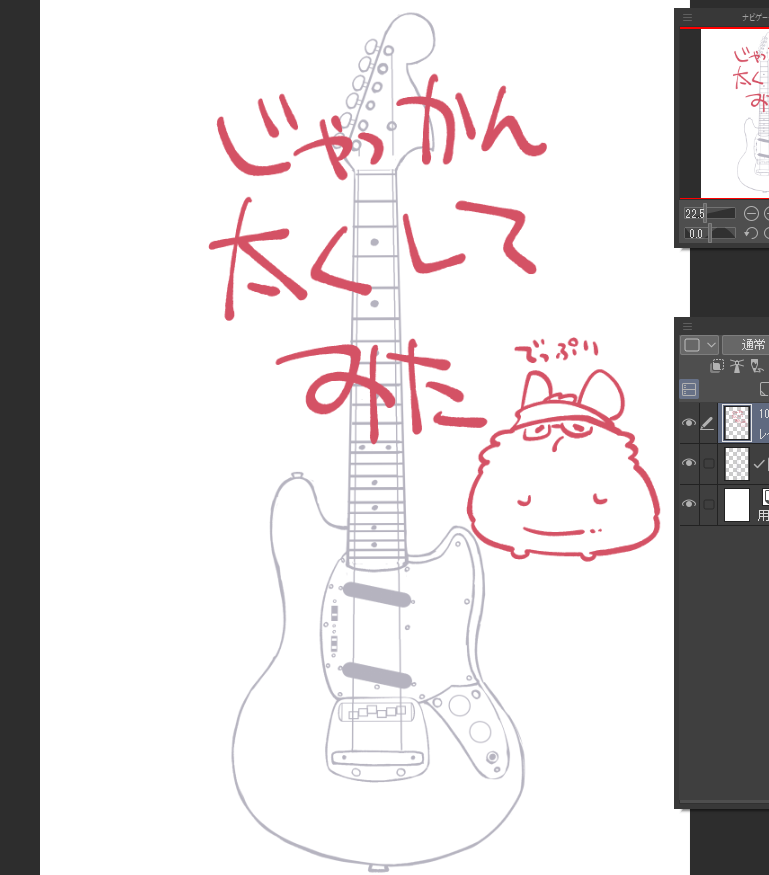Click the ナビゲー Navigator panel title
The height and width of the screenshot is (875, 769).
(755, 18)
